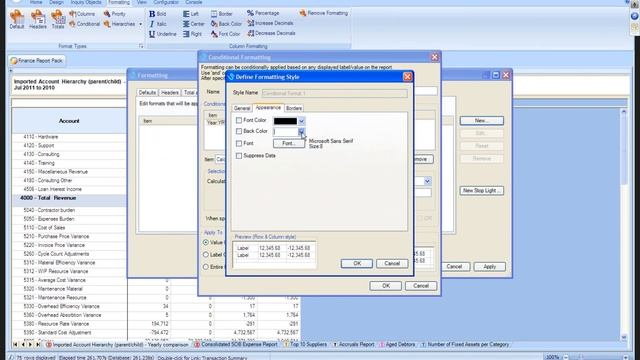Viewport: 640px width, 360px height.
Task: Click the Default format icon in ribbon
Action: click(17, 20)
